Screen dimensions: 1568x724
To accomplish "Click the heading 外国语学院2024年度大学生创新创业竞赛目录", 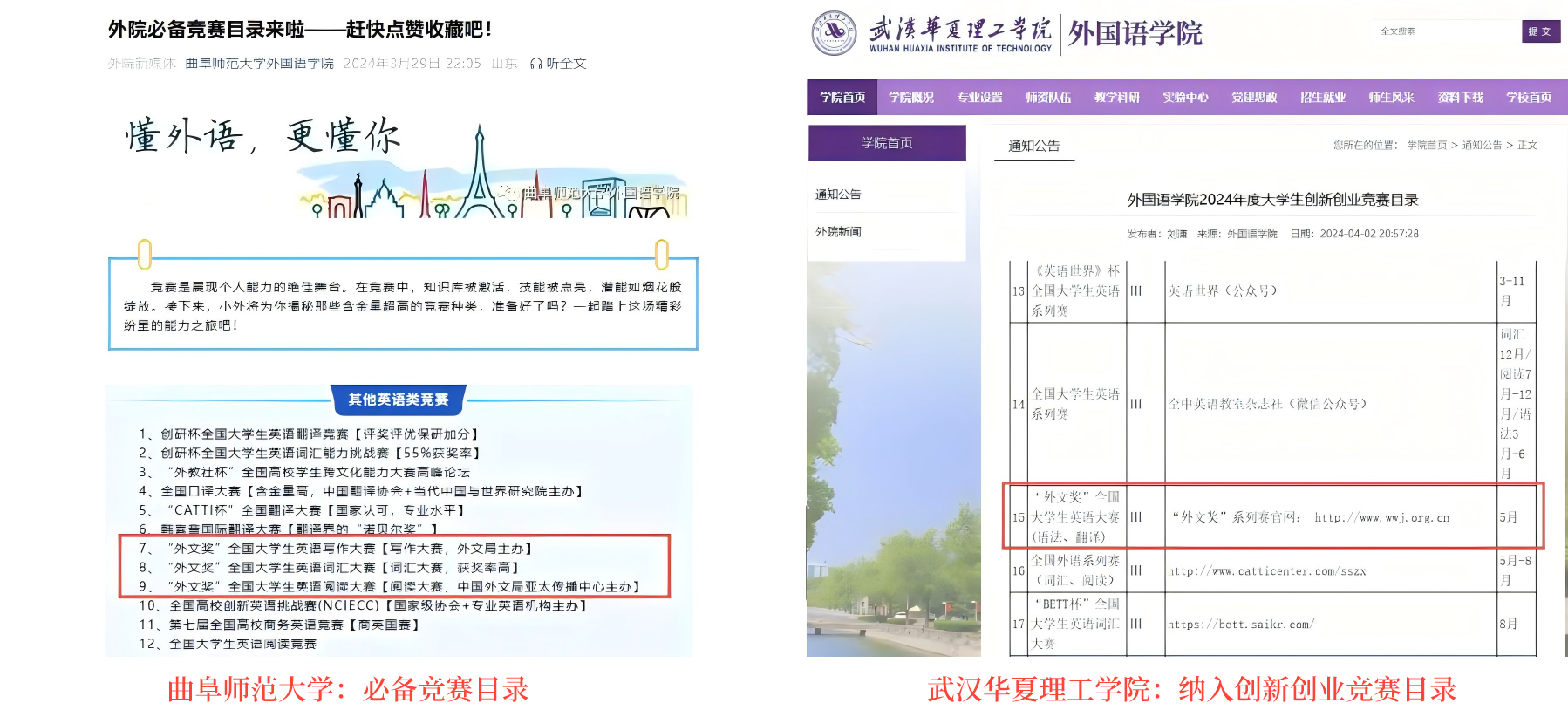I will pos(1273,200).
